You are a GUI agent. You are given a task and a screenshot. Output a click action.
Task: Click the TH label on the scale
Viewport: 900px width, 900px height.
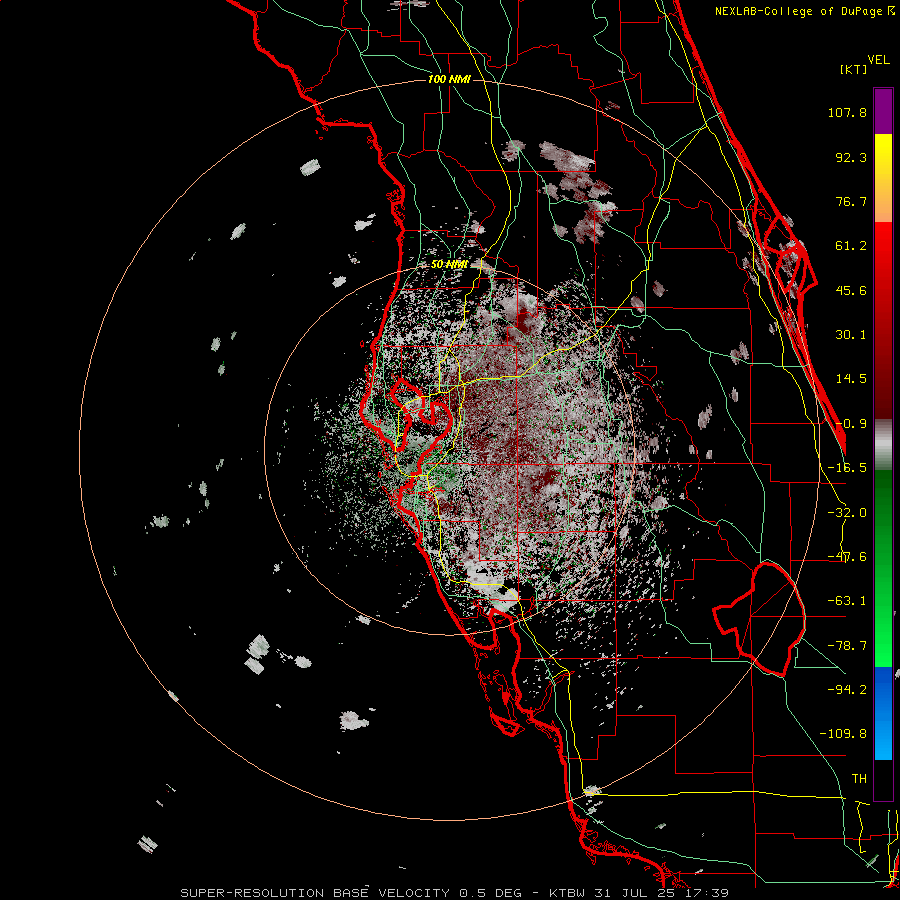(859, 779)
